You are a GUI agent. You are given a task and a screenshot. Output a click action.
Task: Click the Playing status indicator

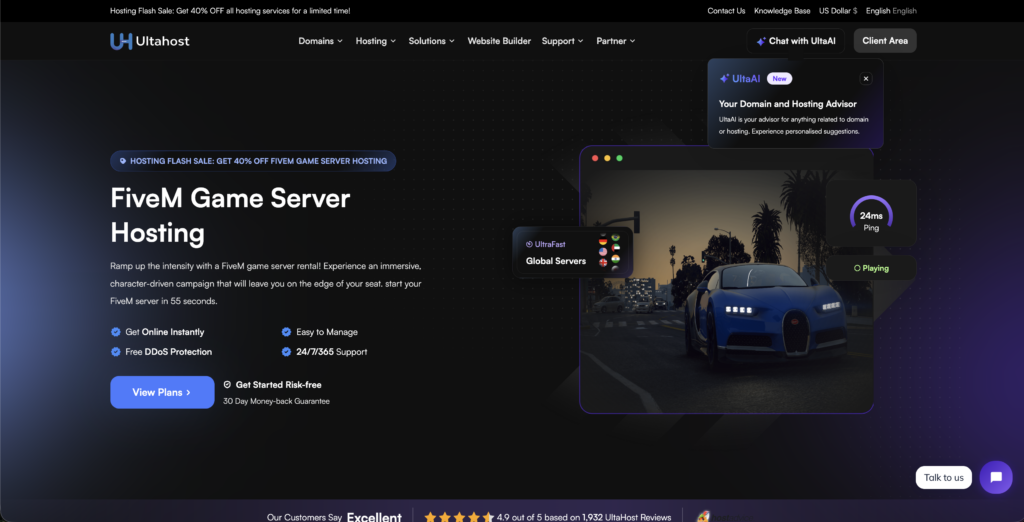tap(871, 268)
